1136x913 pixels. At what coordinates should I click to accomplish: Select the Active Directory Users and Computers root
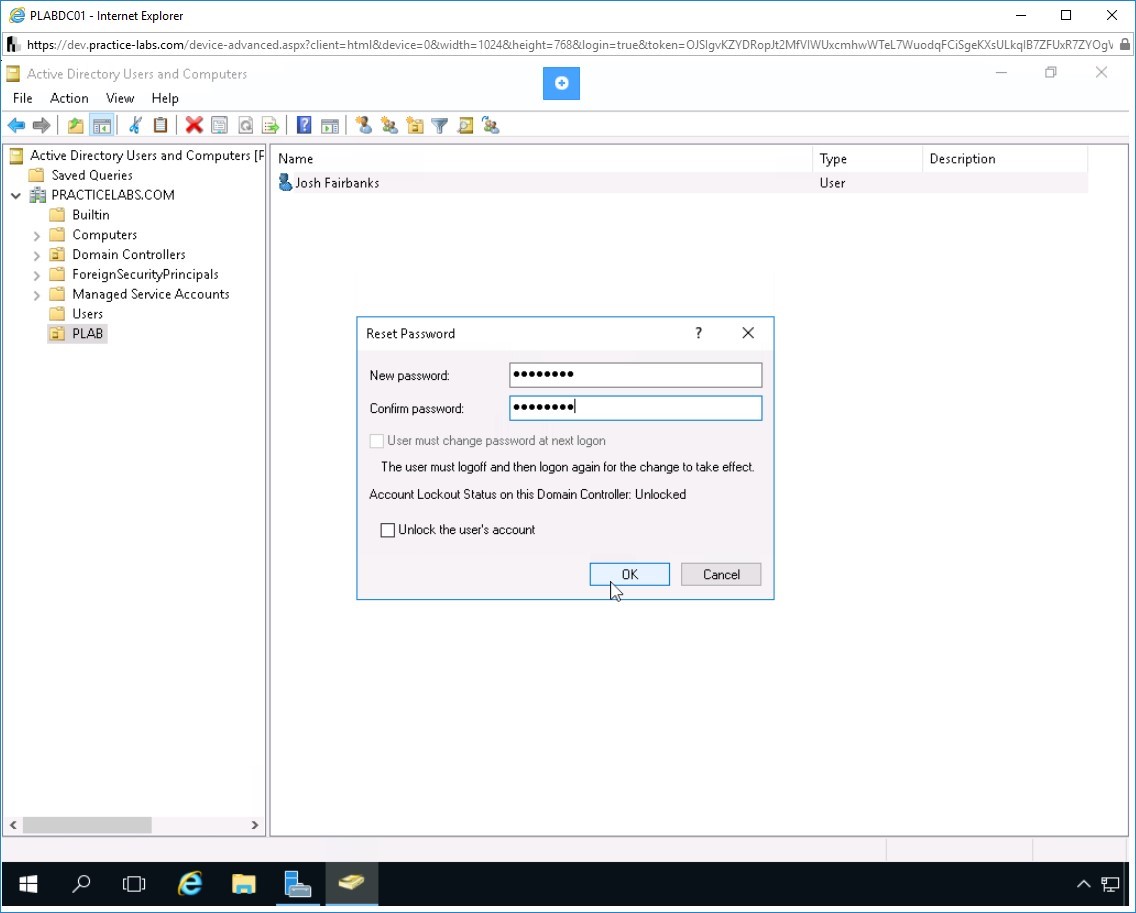click(146, 155)
